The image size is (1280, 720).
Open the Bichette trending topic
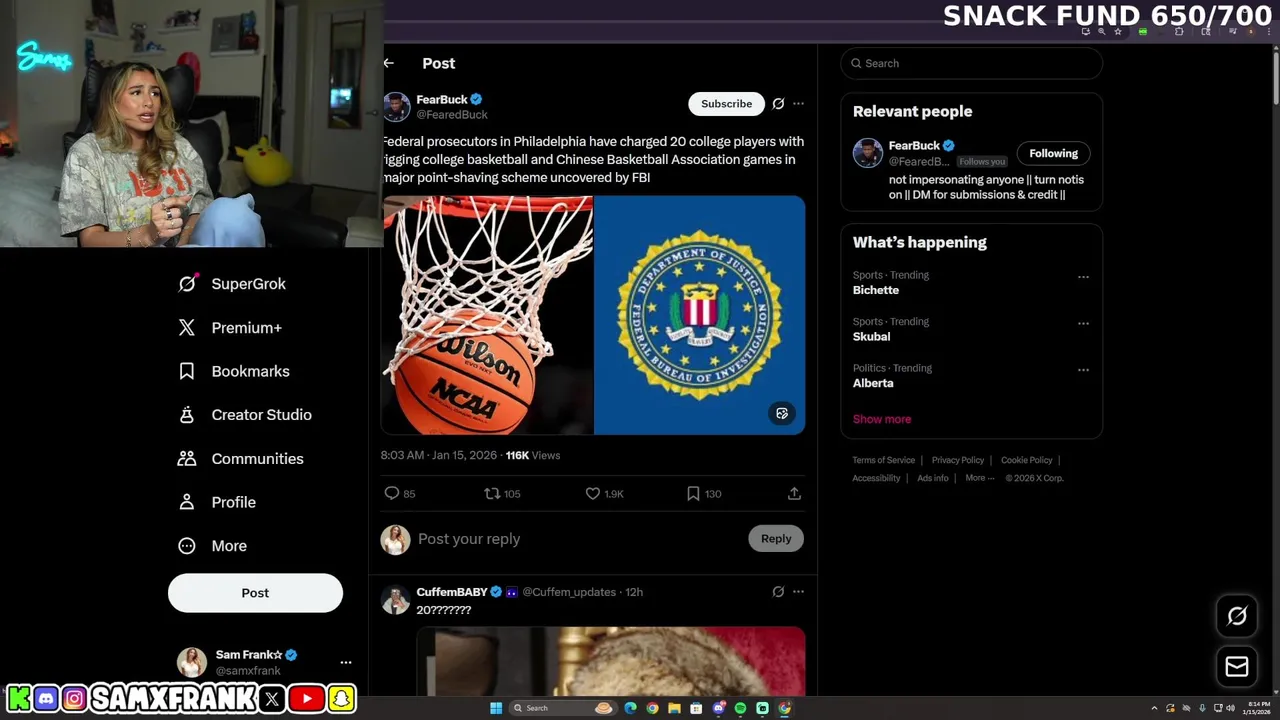876,290
